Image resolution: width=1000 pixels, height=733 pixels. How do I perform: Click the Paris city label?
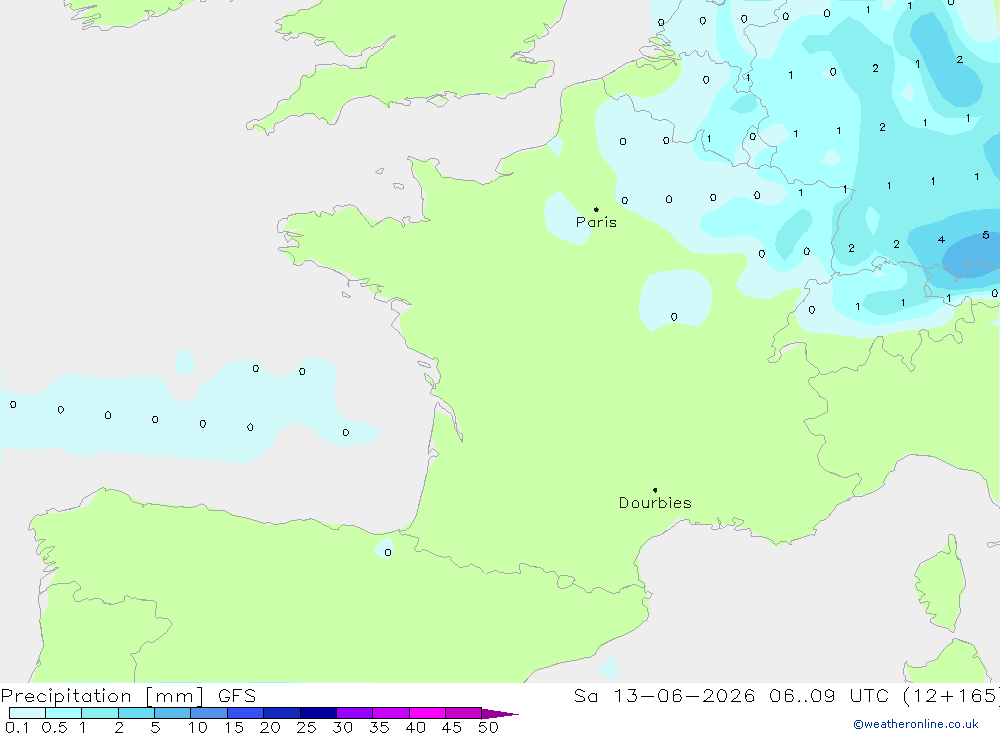[596, 222]
